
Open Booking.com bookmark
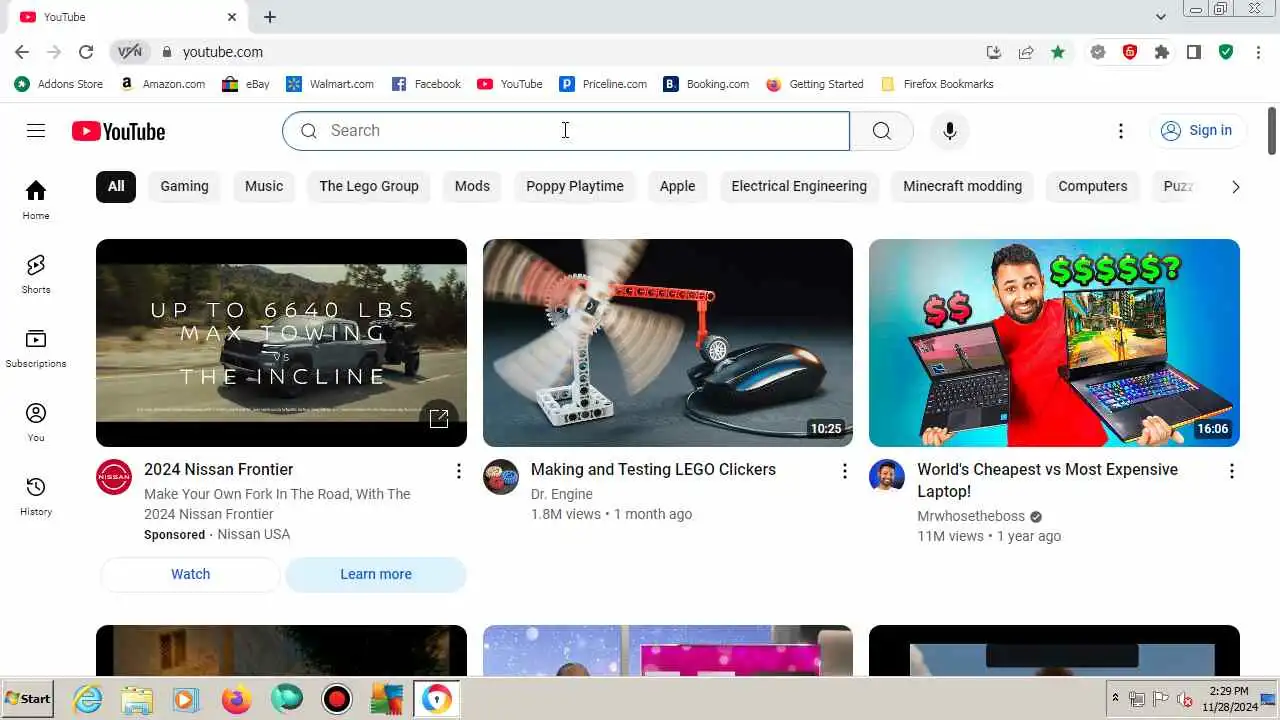[x=706, y=84]
